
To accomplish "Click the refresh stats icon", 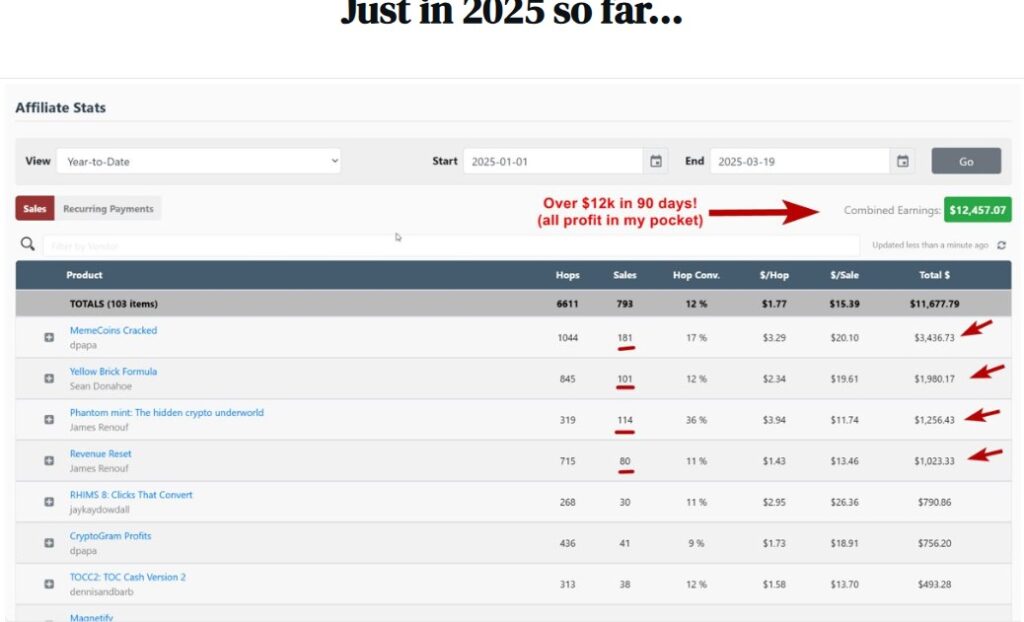I will point(1001,245).
